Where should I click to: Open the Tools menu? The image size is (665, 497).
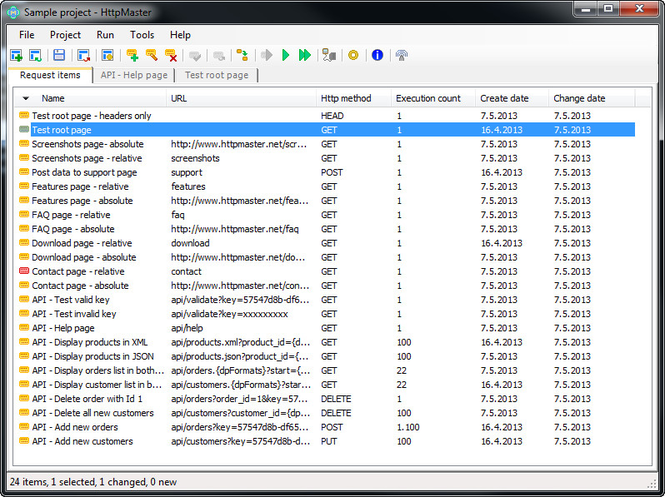142,35
